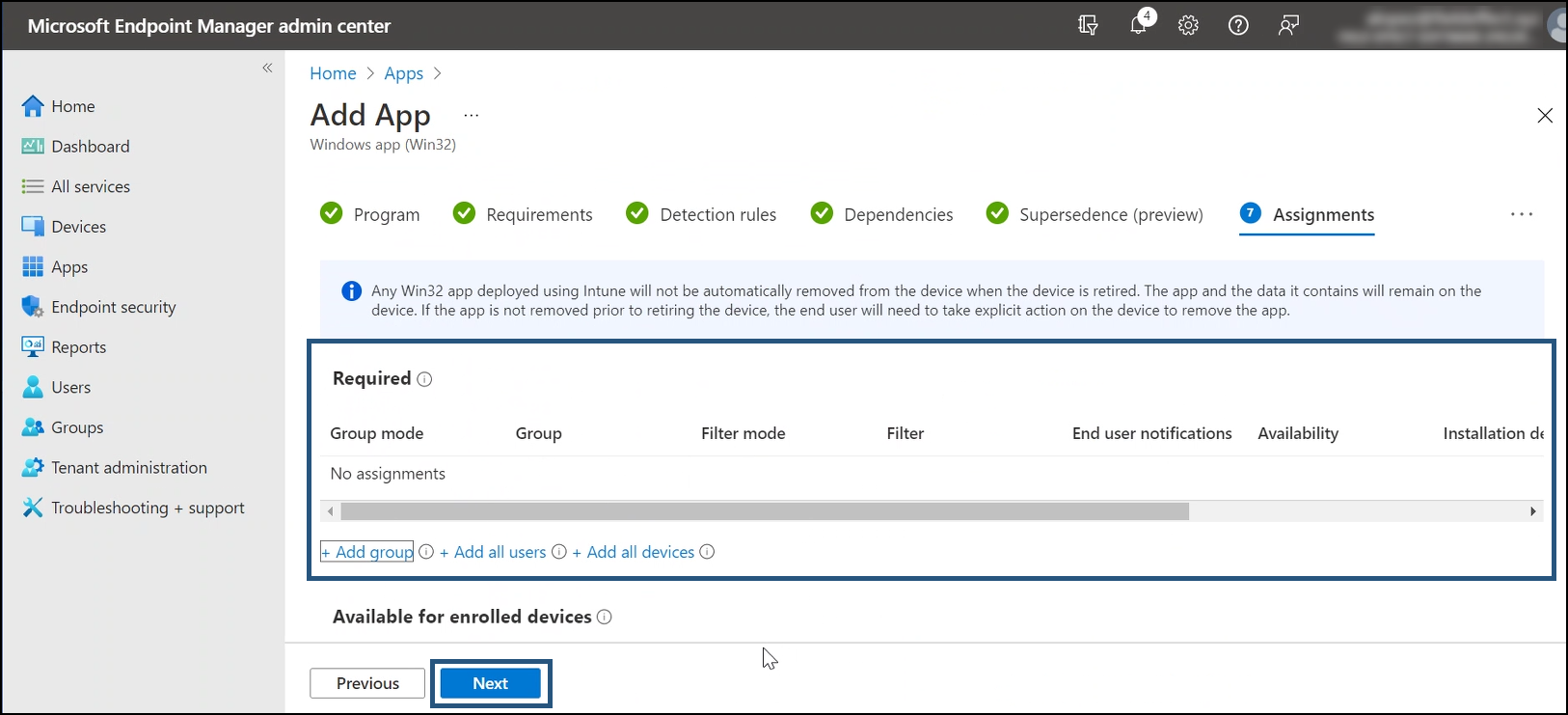Click the + Add all users link
Image resolution: width=1568 pixels, height=715 pixels.
point(493,552)
